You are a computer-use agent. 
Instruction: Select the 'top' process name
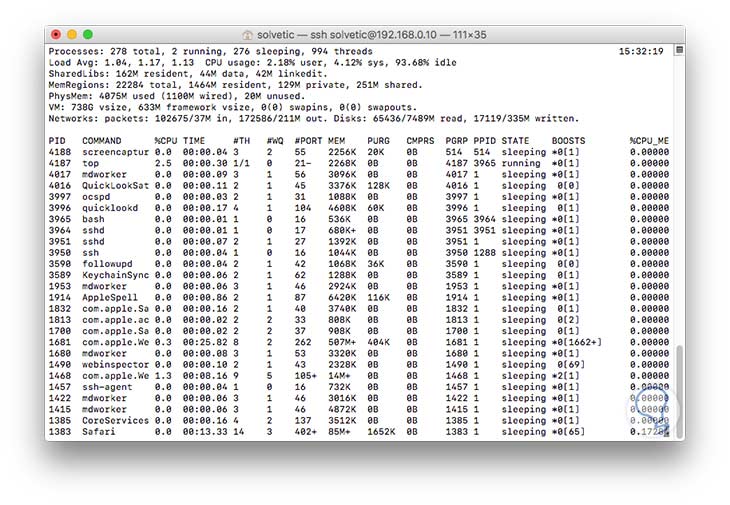tap(90, 163)
